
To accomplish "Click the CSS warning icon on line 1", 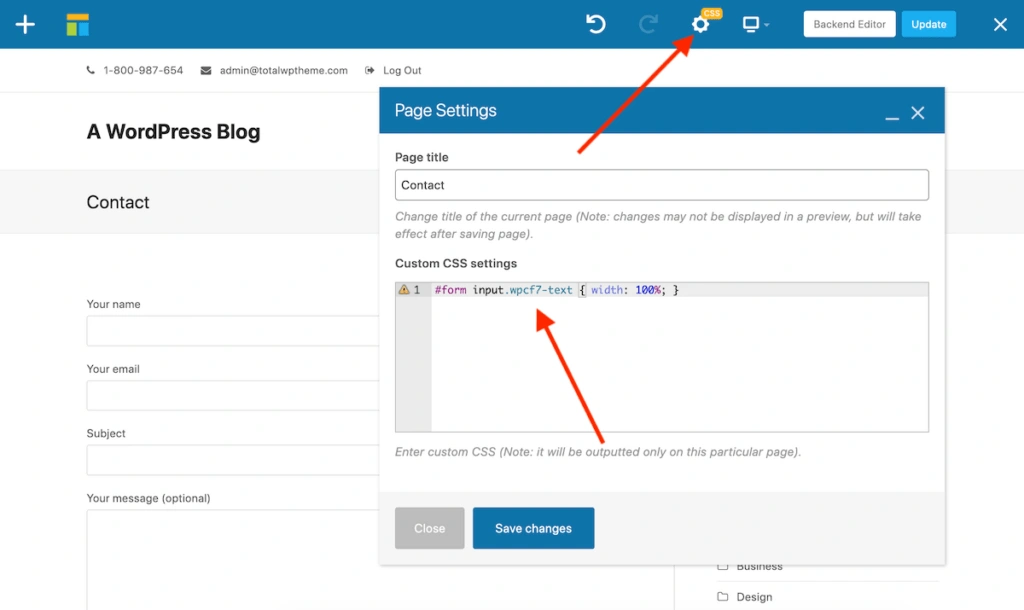I will tap(404, 290).
